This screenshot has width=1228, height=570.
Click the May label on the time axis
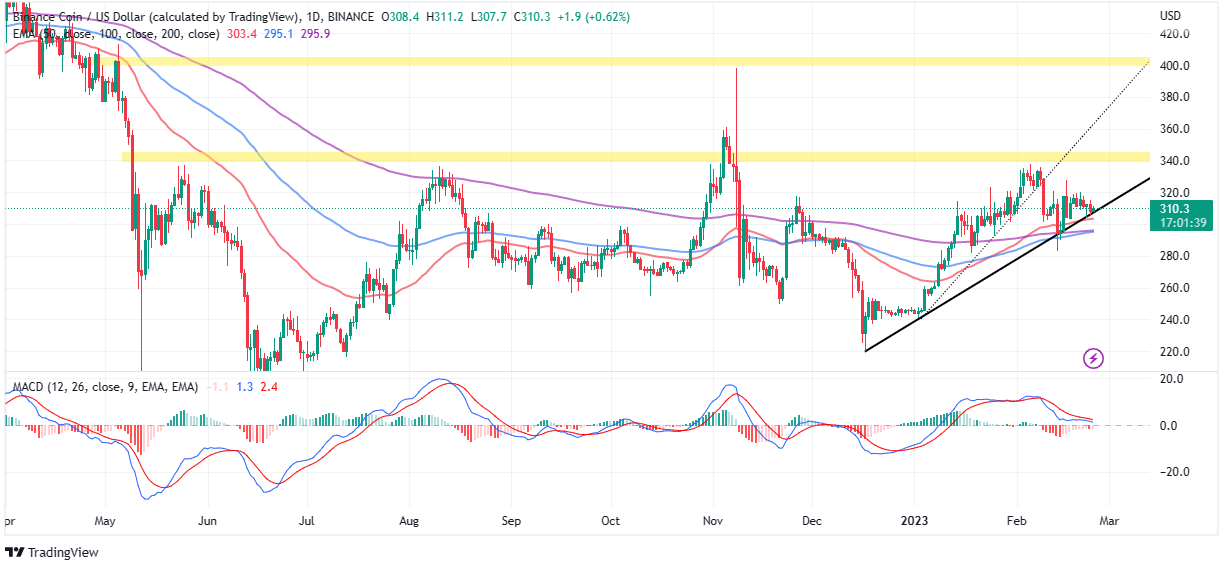point(106,521)
